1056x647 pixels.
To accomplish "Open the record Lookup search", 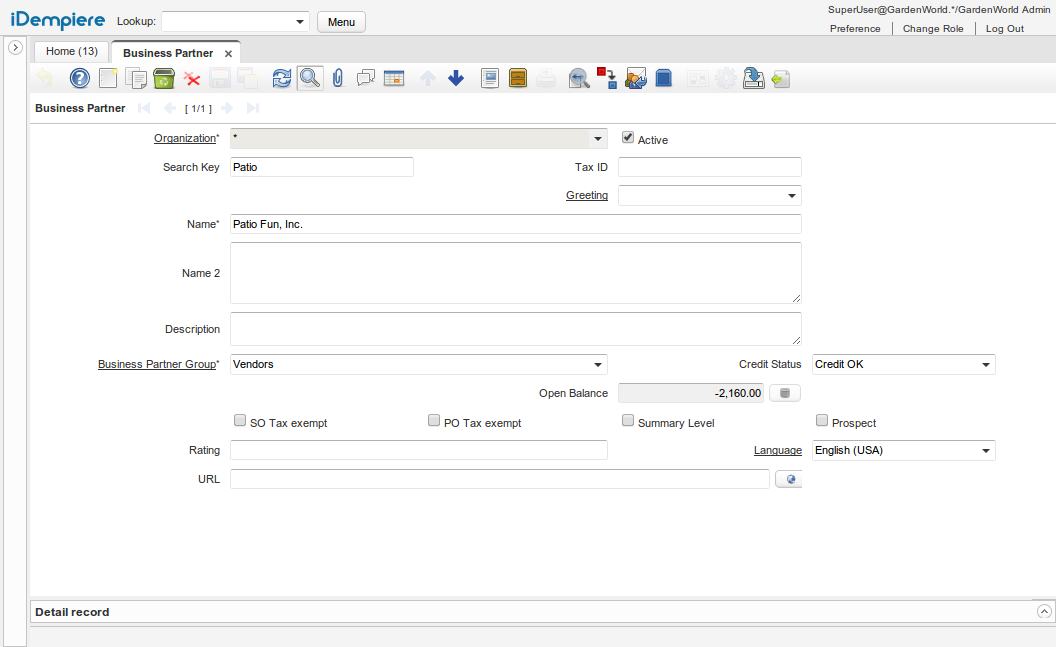I will pos(309,77).
